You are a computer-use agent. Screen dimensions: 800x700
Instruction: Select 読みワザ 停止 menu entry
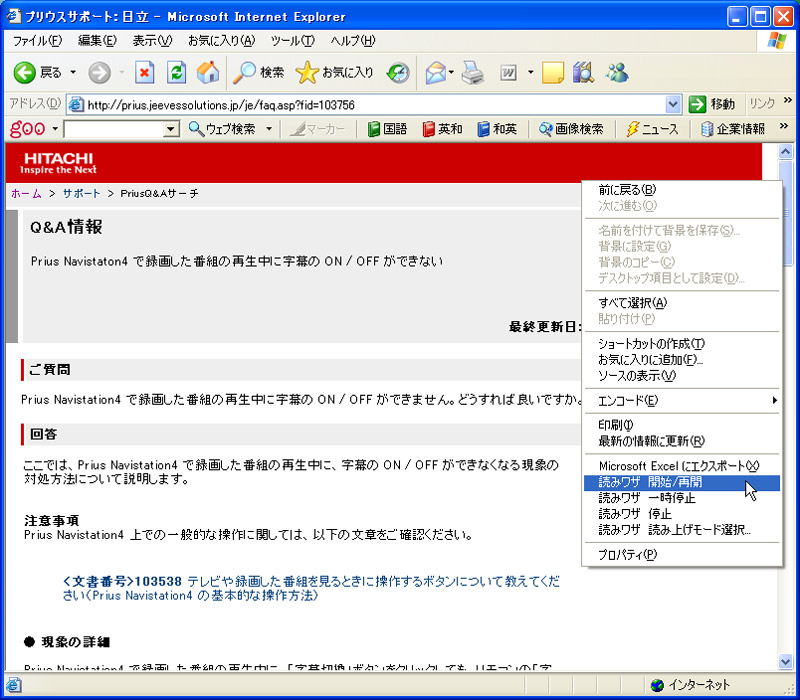point(682,514)
